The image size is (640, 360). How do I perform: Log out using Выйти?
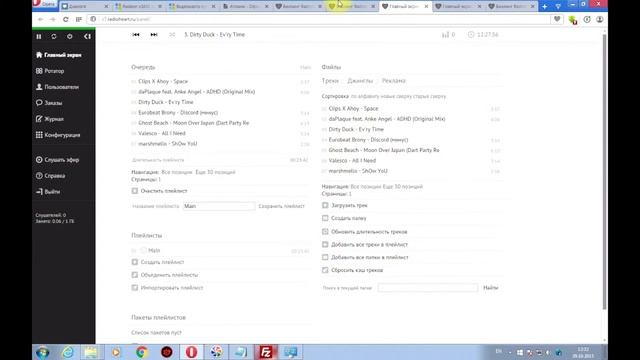(48, 191)
